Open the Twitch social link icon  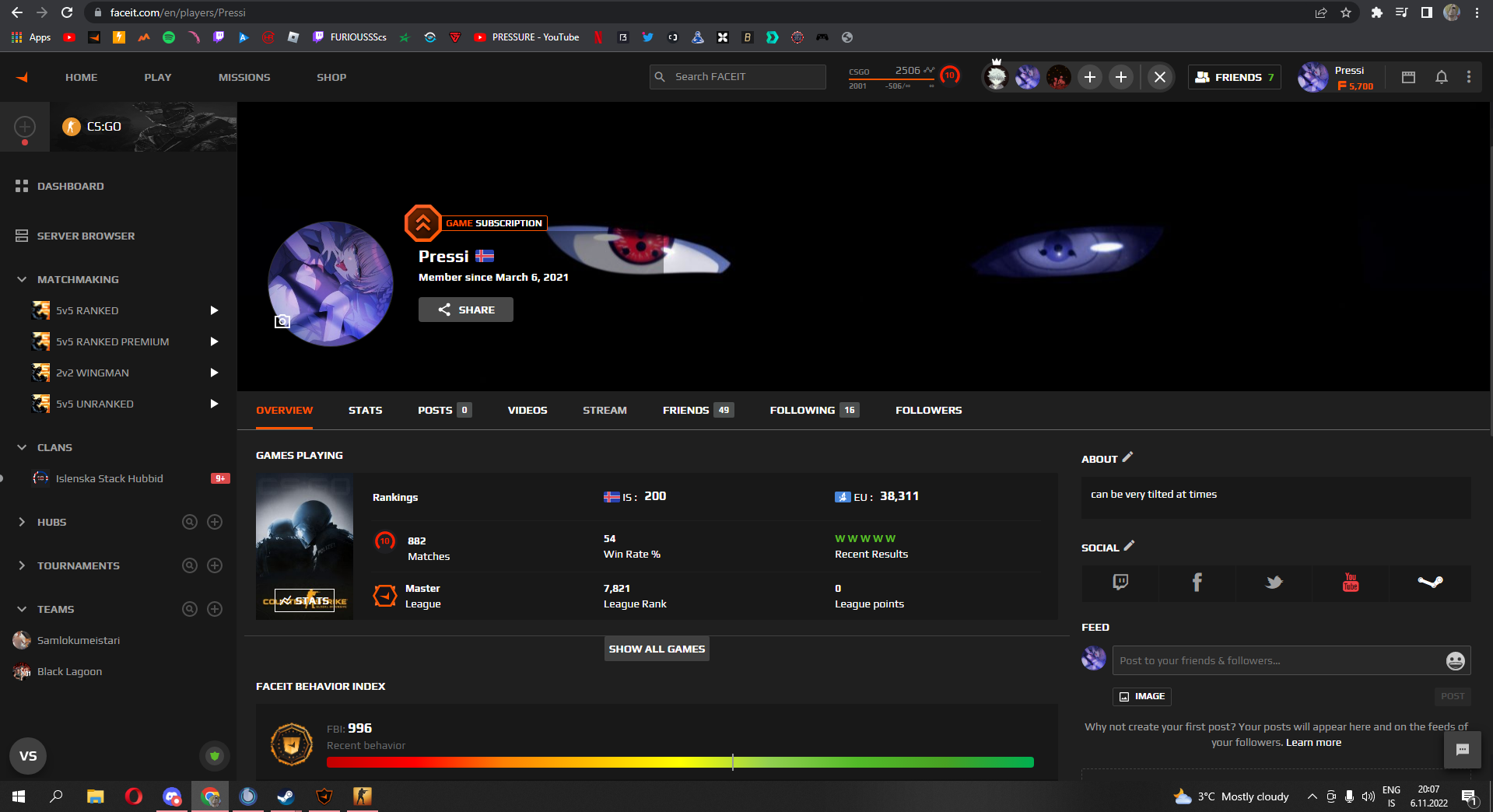[x=1120, y=583]
